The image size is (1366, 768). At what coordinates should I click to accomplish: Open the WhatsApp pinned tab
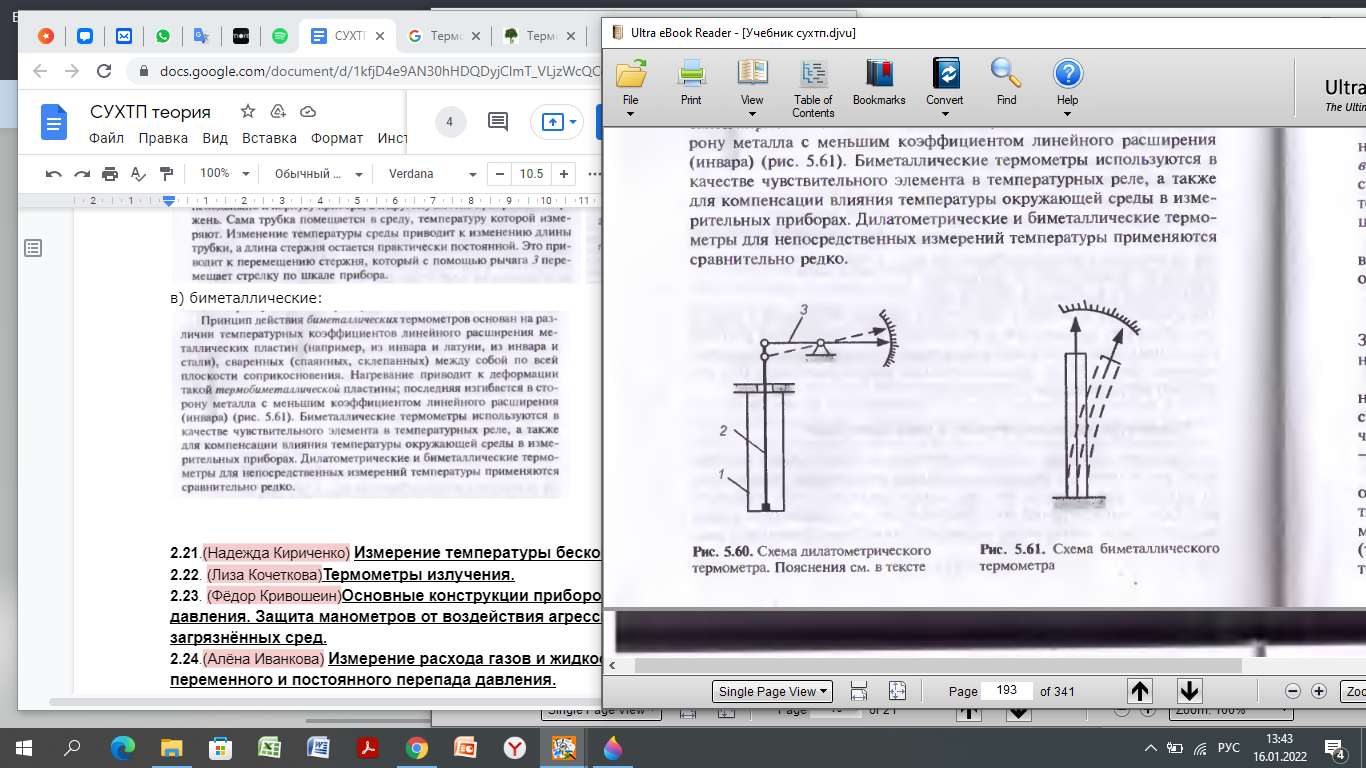point(163,36)
